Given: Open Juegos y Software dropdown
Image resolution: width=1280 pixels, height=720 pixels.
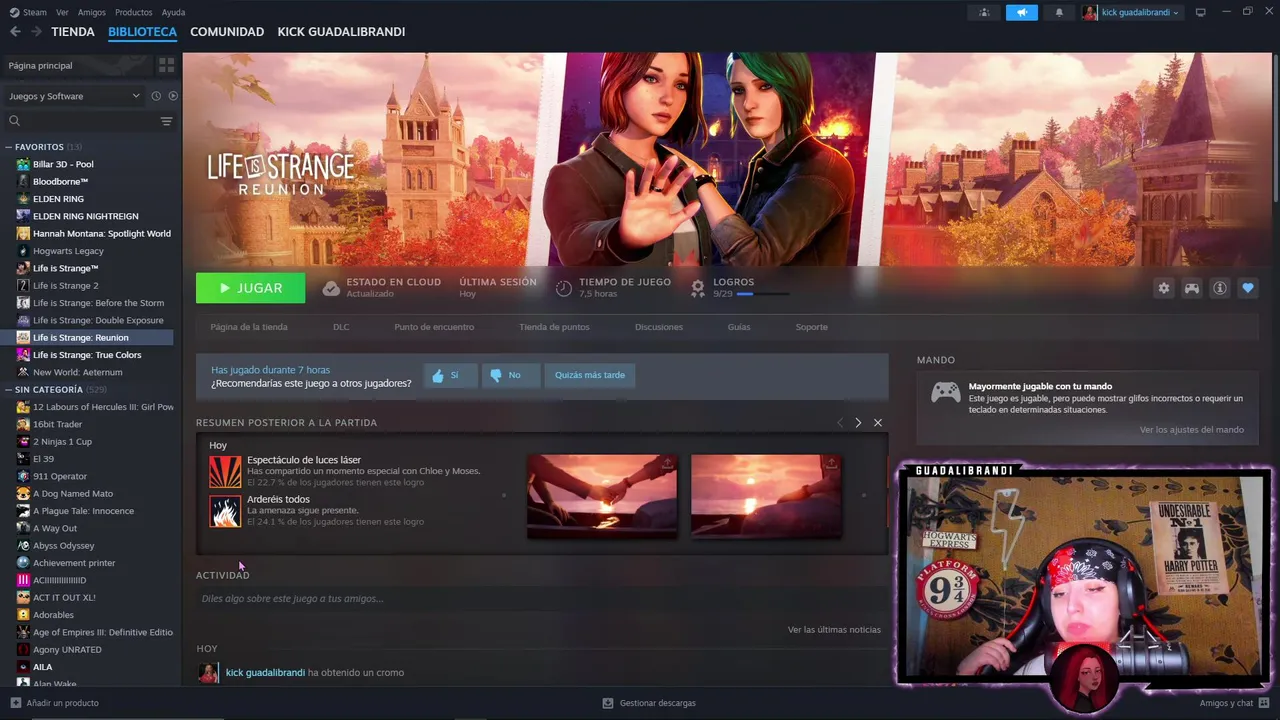Looking at the screenshot, I should 74,96.
